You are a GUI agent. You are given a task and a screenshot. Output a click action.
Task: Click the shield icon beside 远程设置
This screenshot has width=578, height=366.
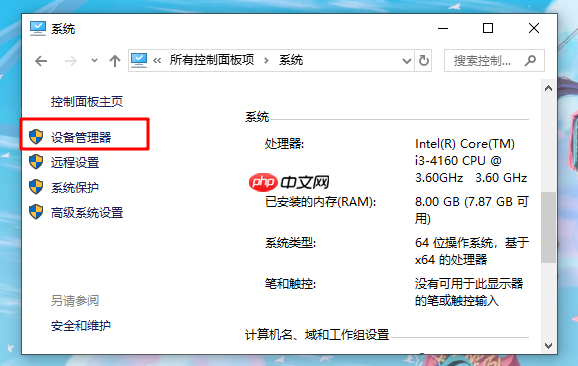(x=36, y=162)
